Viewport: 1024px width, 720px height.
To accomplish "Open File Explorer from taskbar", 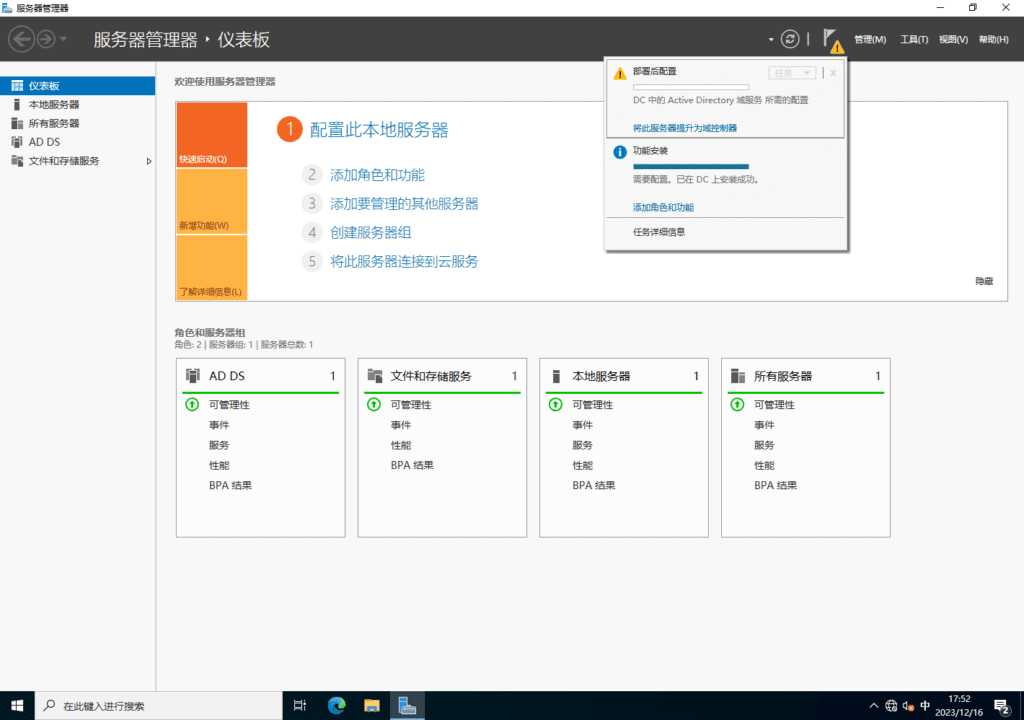I will pyautogui.click(x=372, y=706).
